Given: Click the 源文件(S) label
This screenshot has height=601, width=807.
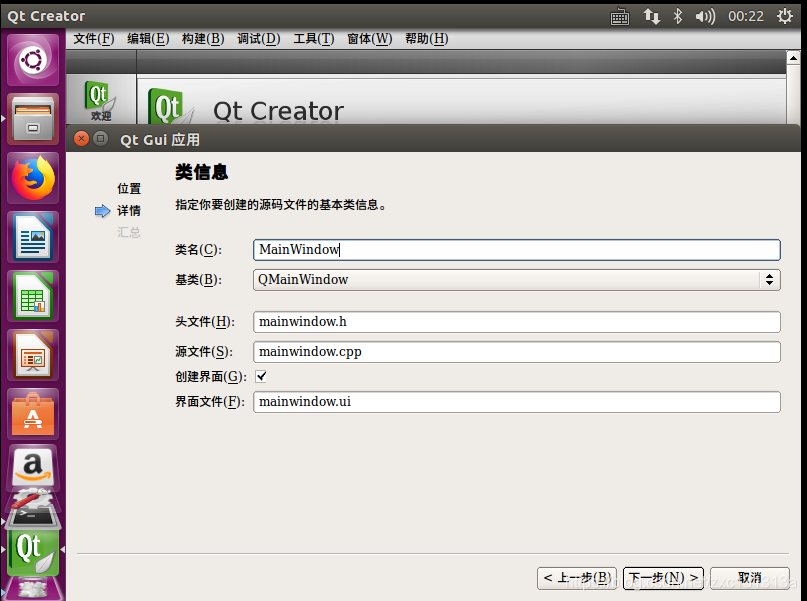Looking at the screenshot, I should pyautogui.click(x=204, y=352).
